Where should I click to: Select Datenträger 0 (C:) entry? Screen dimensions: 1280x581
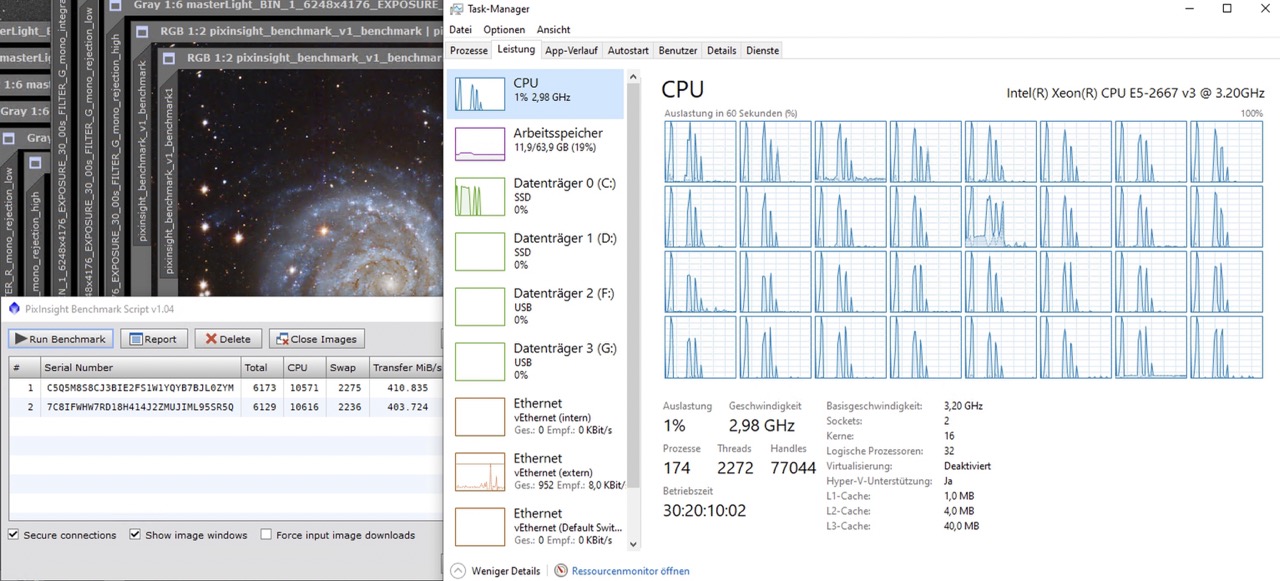coord(535,196)
